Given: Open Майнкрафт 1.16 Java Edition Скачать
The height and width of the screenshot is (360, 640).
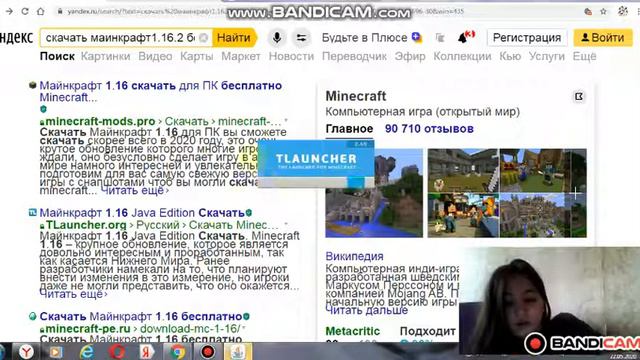Looking at the screenshot, I should click(142, 213).
